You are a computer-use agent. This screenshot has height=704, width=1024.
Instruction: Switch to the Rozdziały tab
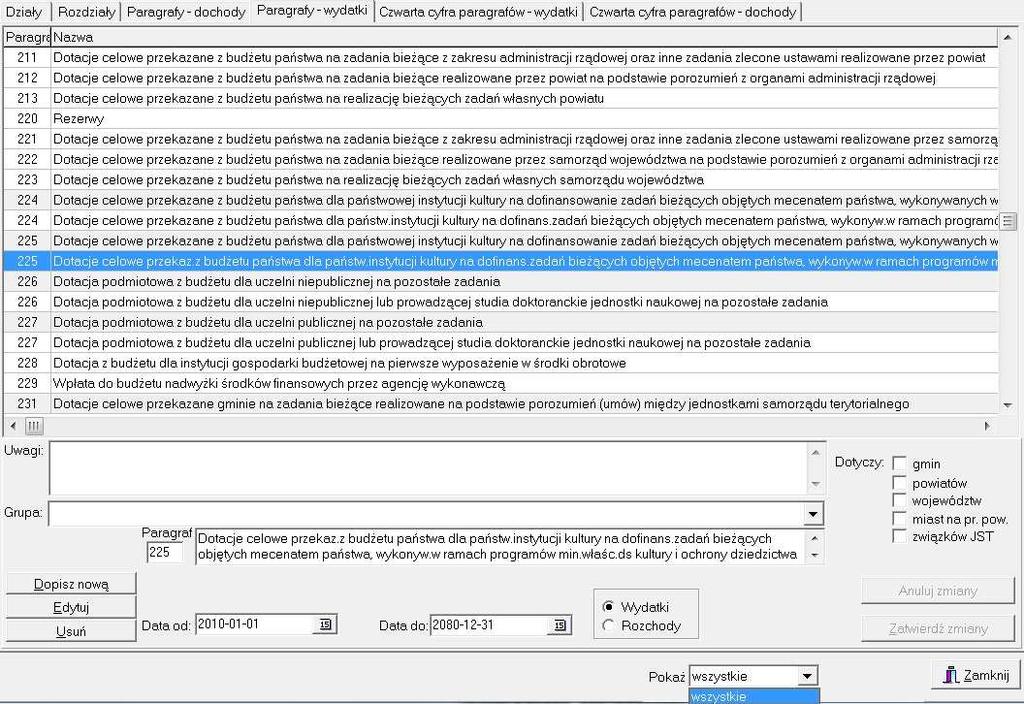[x=86, y=12]
